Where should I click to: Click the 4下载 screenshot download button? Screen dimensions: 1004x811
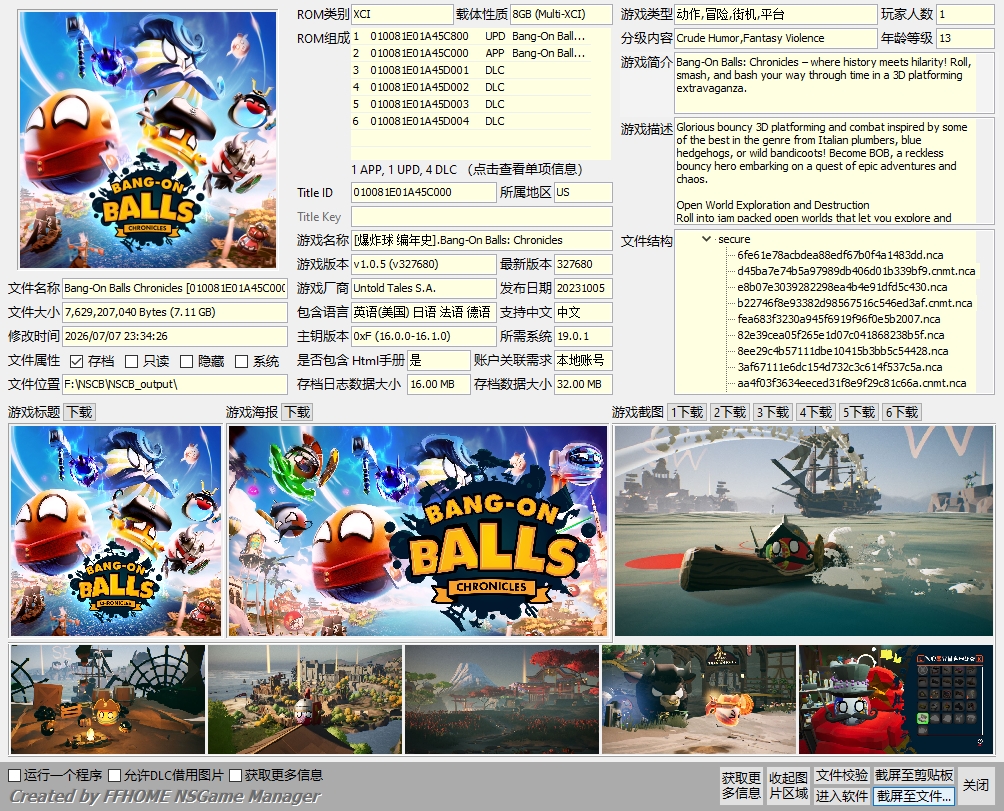pyautogui.click(x=815, y=412)
